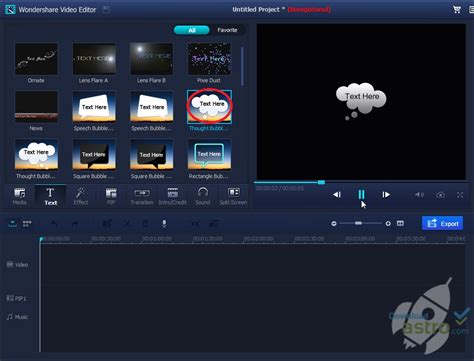This screenshot has width=474, height=361.
Task: Select the highlighted Thought Bubble template
Action: (209, 111)
